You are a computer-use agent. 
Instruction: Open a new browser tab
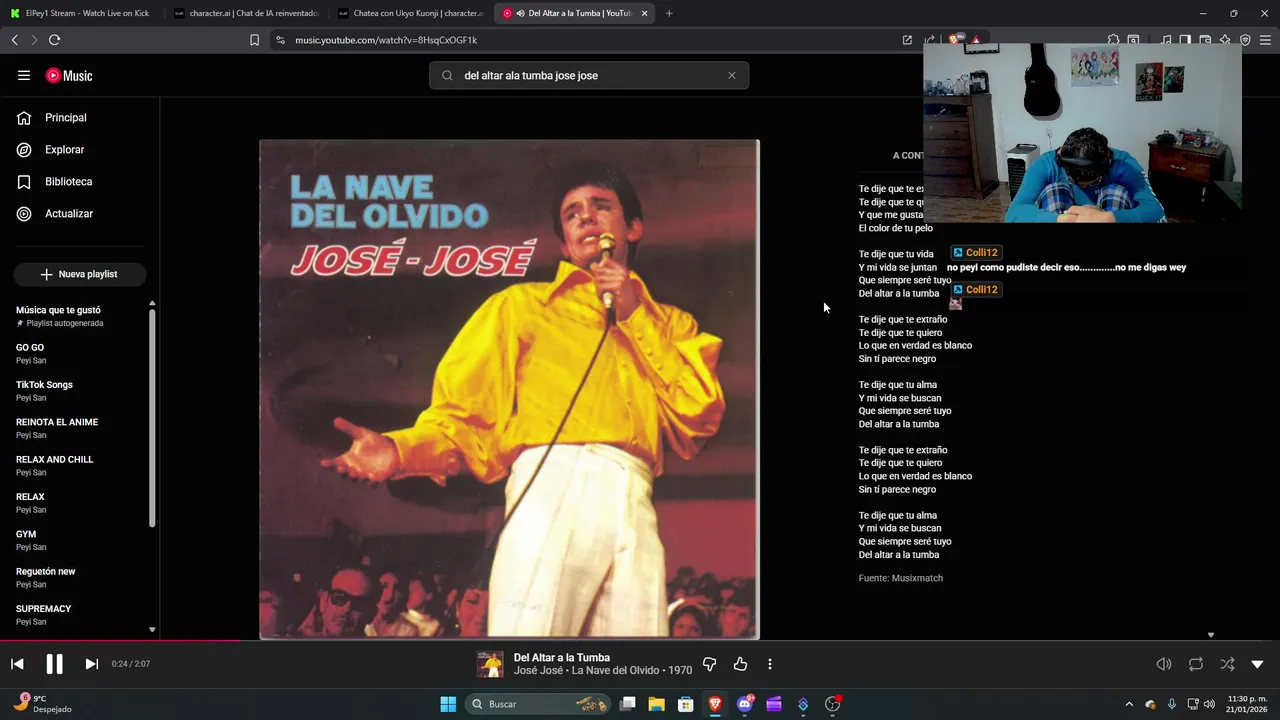pyautogui.click(x=669, y=13)
